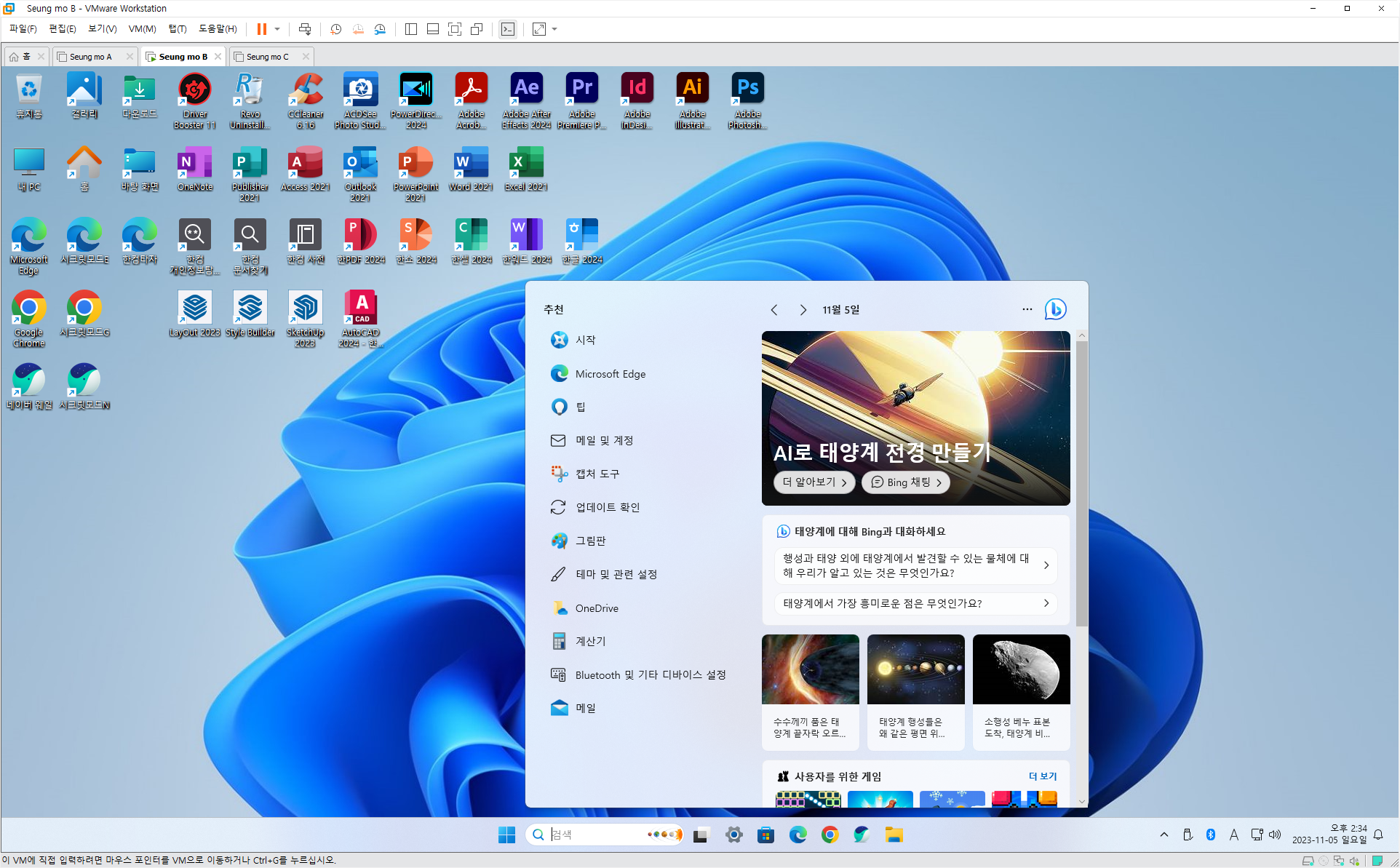Image resolution: width=1400 pixels, height=868 pixels.
Task: Open the VM(M) menu
Action: point(142,29)
